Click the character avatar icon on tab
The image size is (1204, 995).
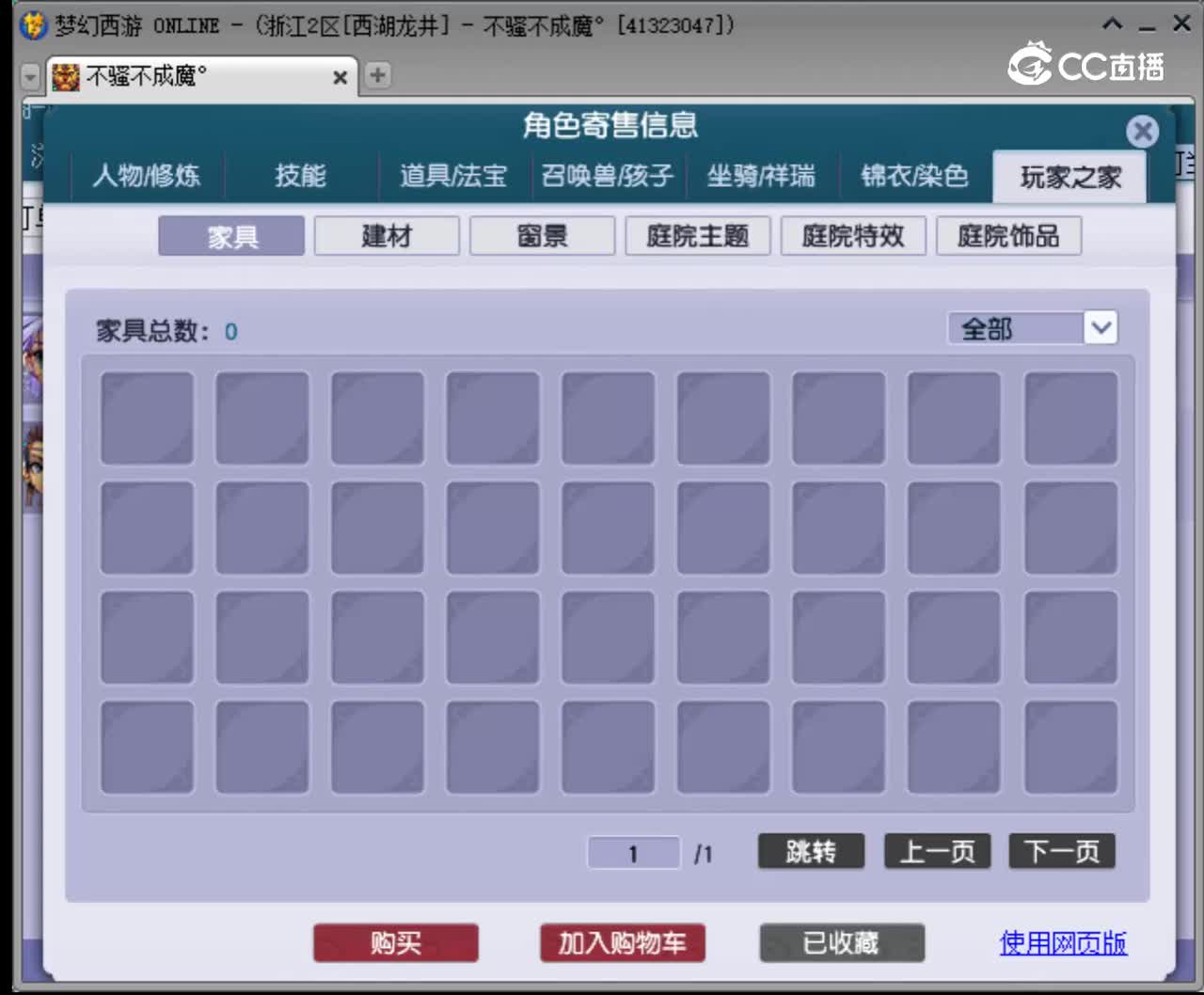pyautogui.click(x=65, y=76)
